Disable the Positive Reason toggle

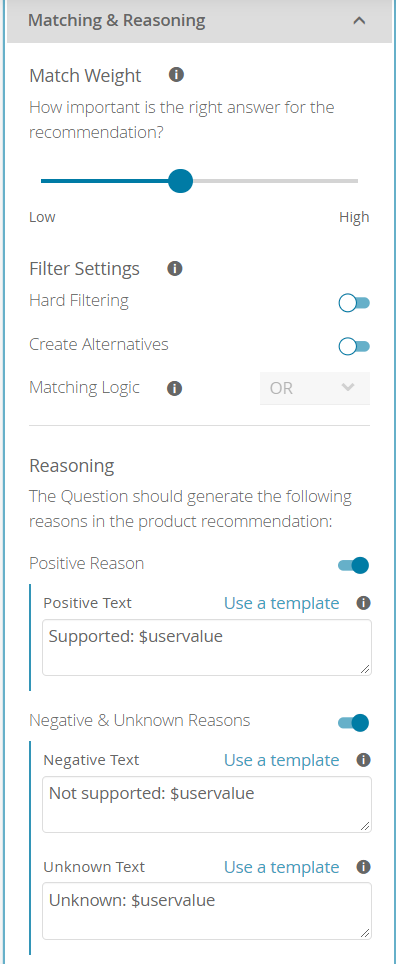354,565
